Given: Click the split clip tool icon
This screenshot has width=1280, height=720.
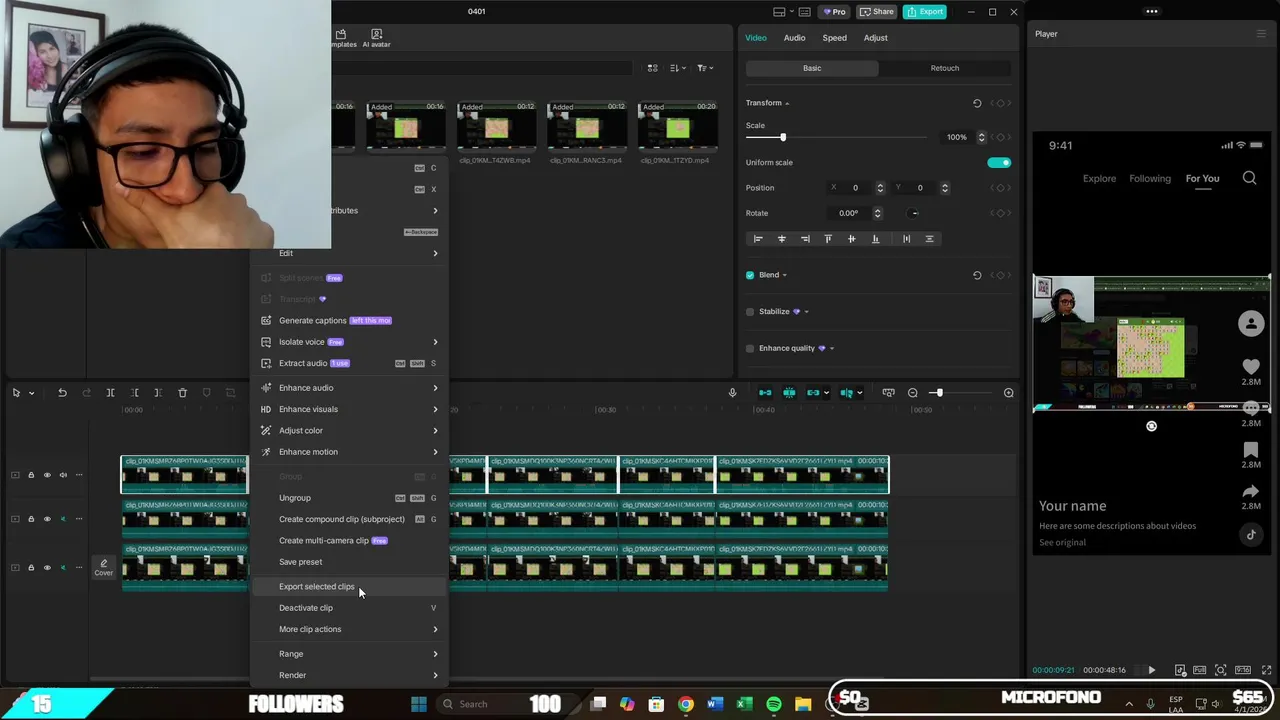Looking at the screenshot, I should pos(110,393).
